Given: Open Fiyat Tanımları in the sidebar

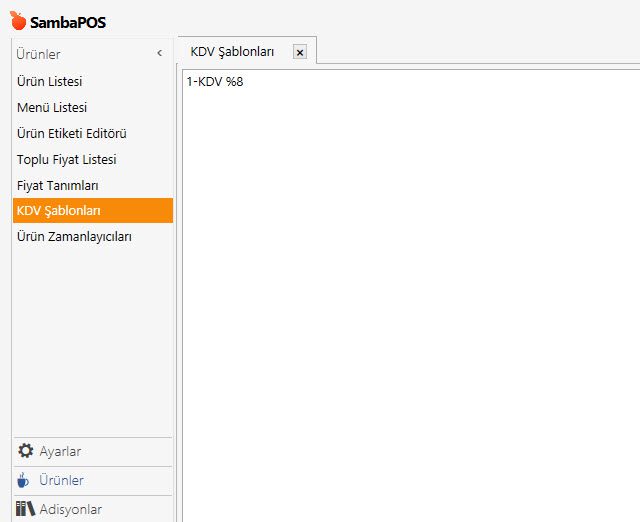Looking at the screenshot, I should 57,185.
